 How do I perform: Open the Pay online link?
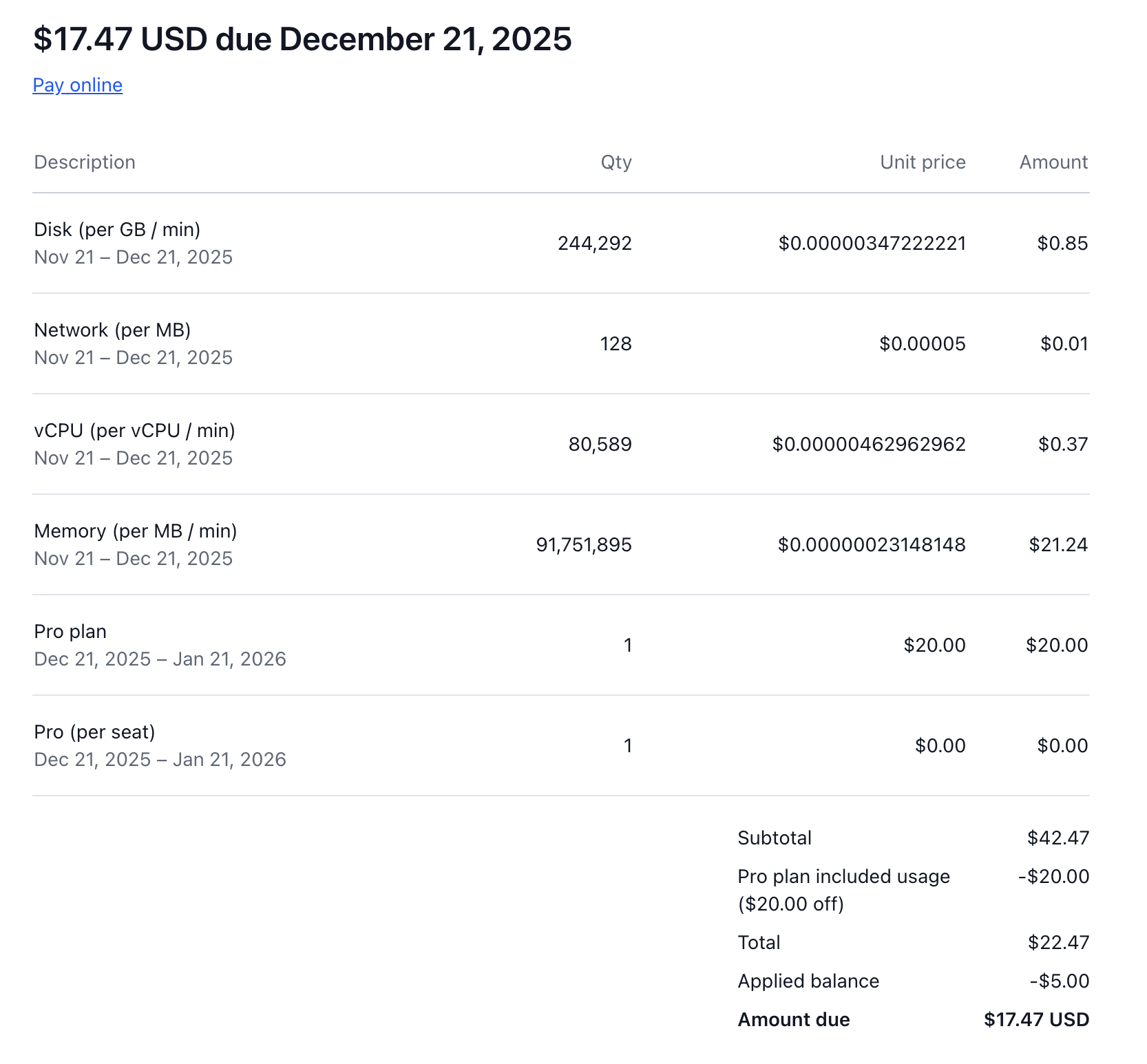[77, 85]
